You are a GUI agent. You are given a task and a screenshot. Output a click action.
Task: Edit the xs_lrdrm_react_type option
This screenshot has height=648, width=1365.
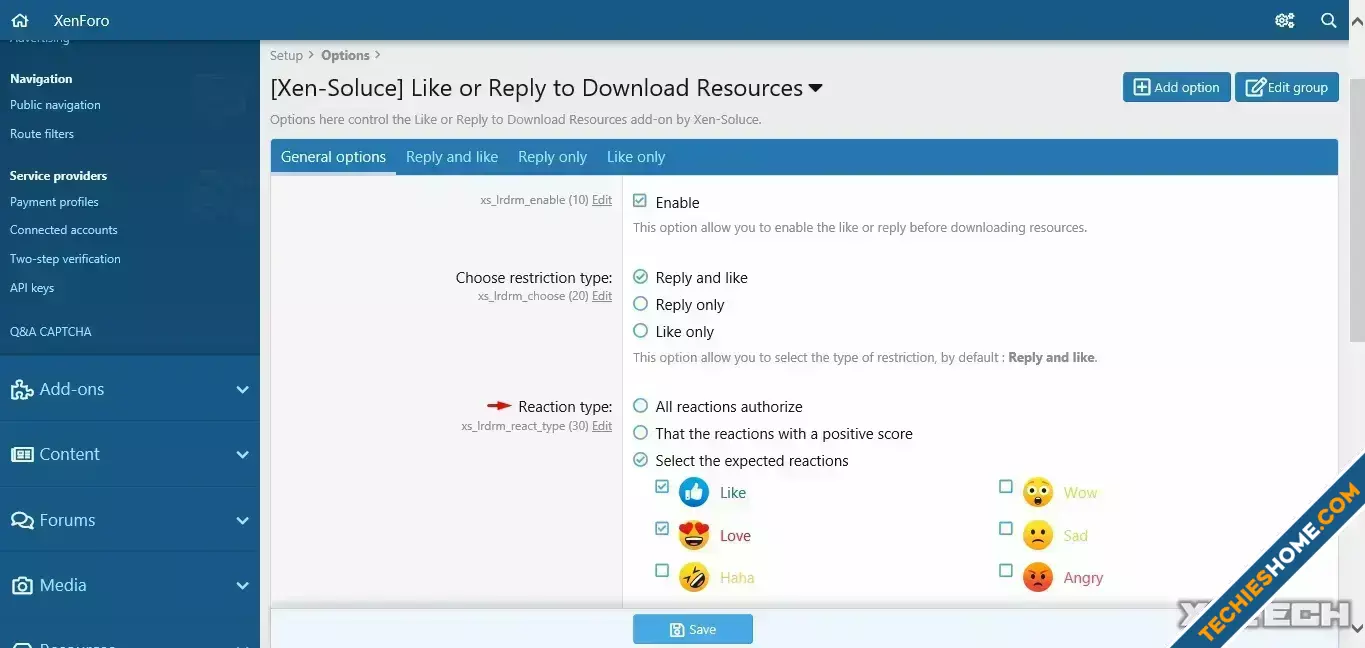(602, 426)
